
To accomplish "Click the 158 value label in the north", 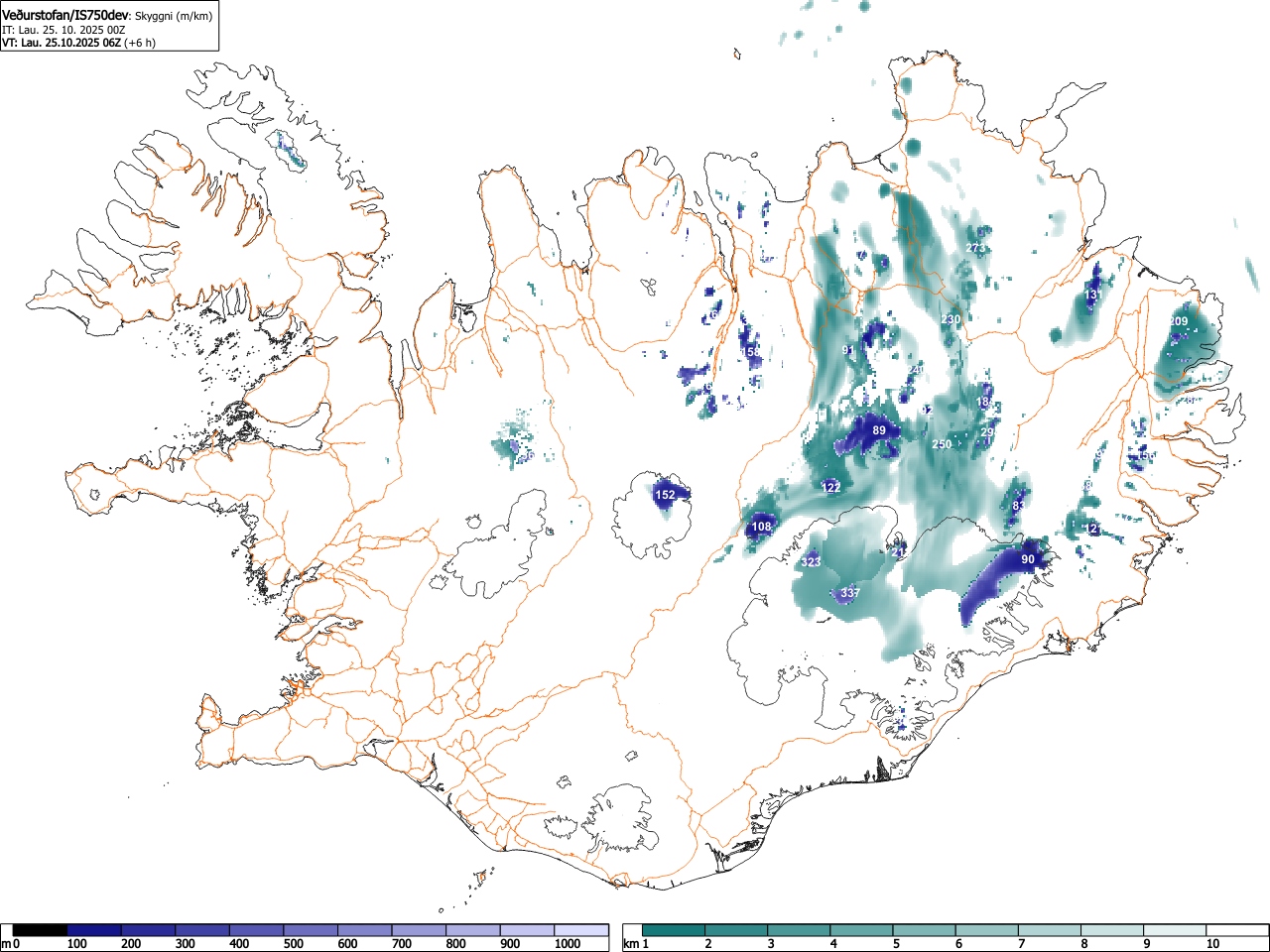I will [x=751, y=352].
